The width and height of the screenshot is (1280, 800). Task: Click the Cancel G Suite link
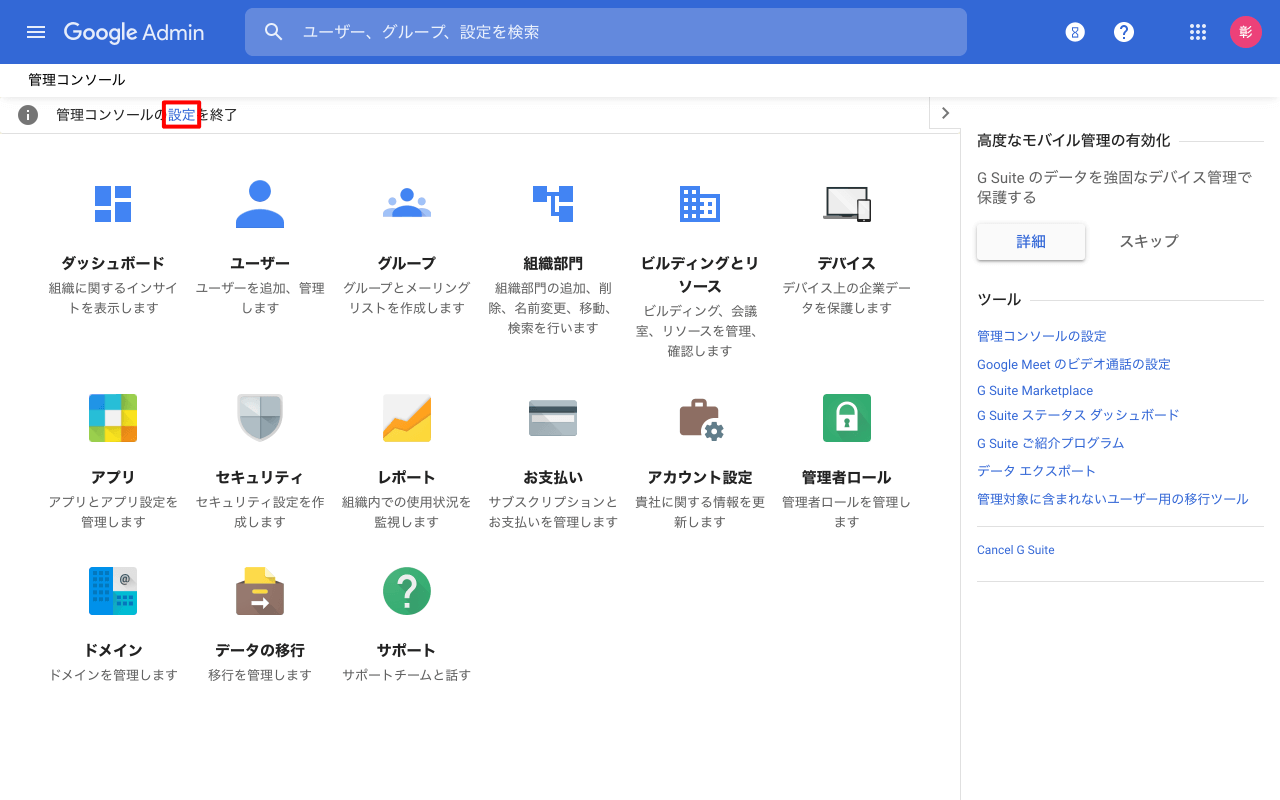tap(1016, 550)
